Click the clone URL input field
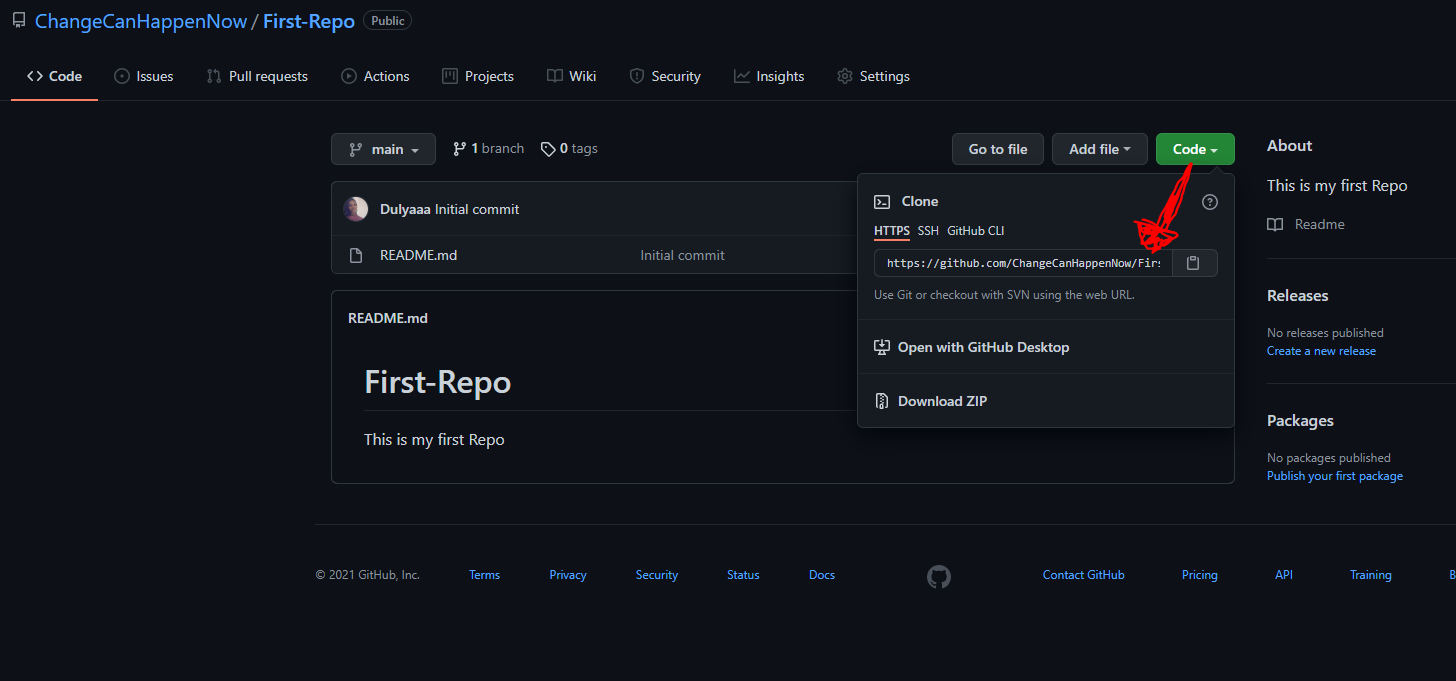Screen dimensions: 1456x681 click(x=1023, y=263)
